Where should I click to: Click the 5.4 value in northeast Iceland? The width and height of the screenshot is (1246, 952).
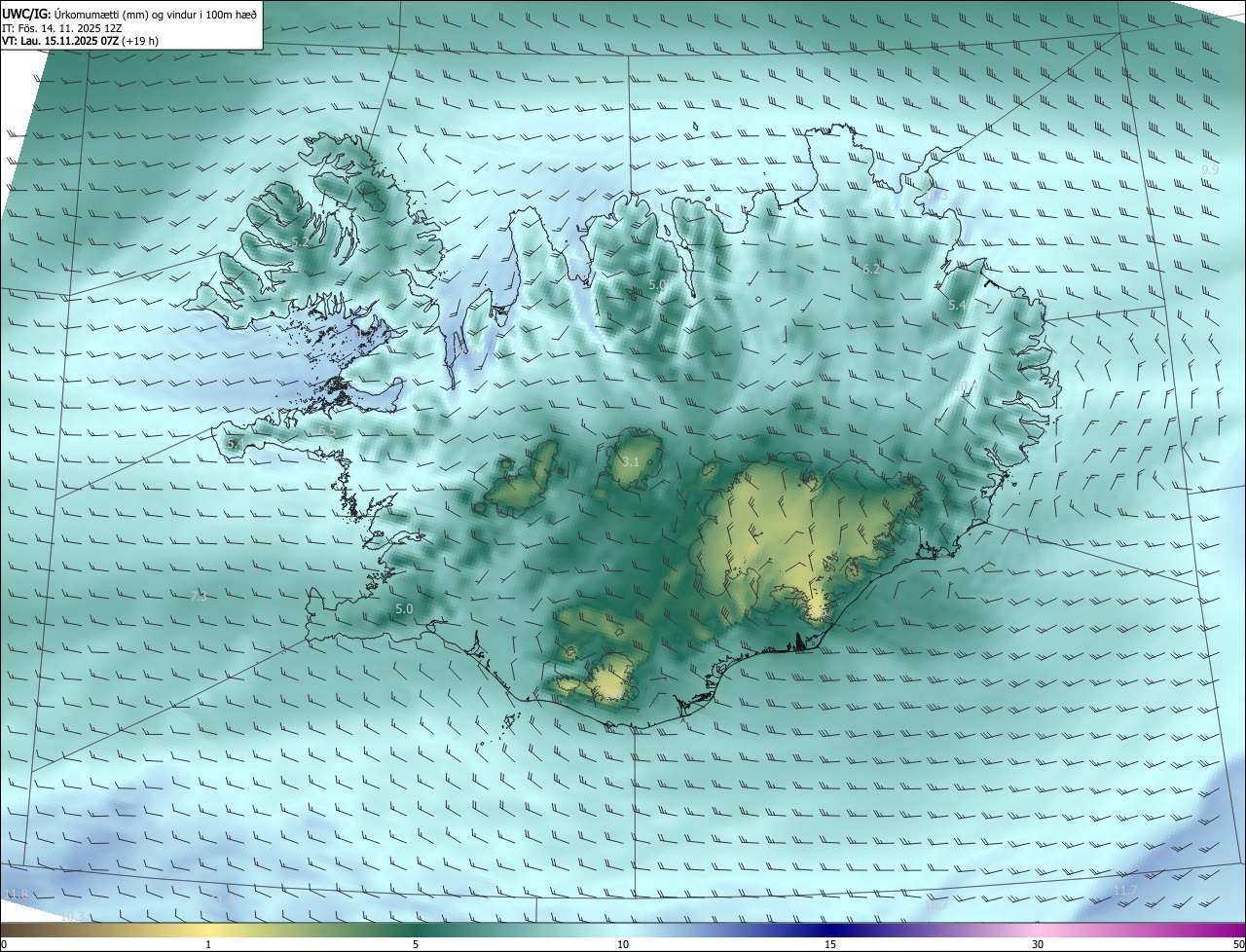tap(957, 305)
